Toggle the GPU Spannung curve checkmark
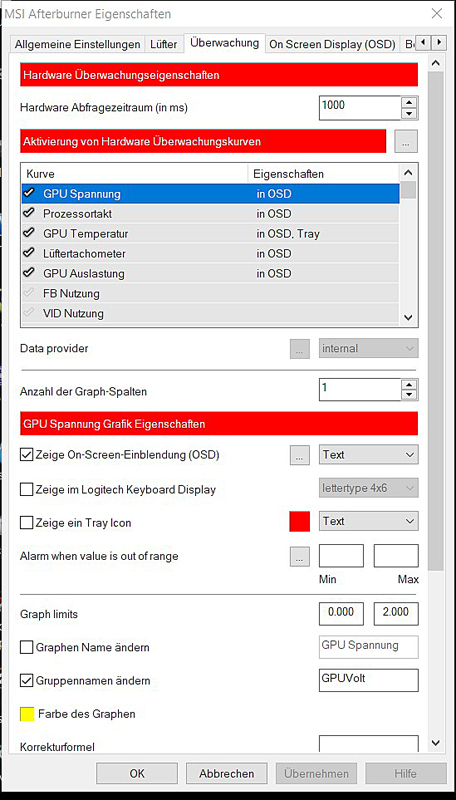456x800 pixels. coord(30,193)
